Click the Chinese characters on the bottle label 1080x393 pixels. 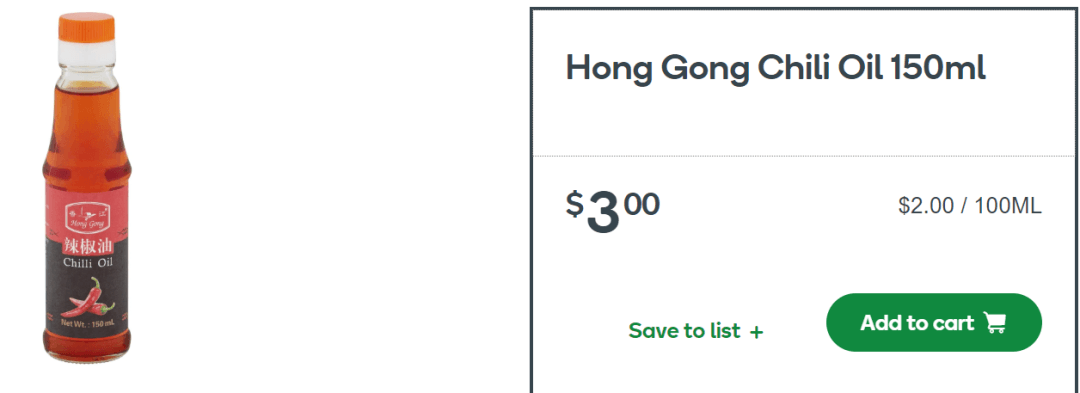pyautogui.click(x=87, y=246)
